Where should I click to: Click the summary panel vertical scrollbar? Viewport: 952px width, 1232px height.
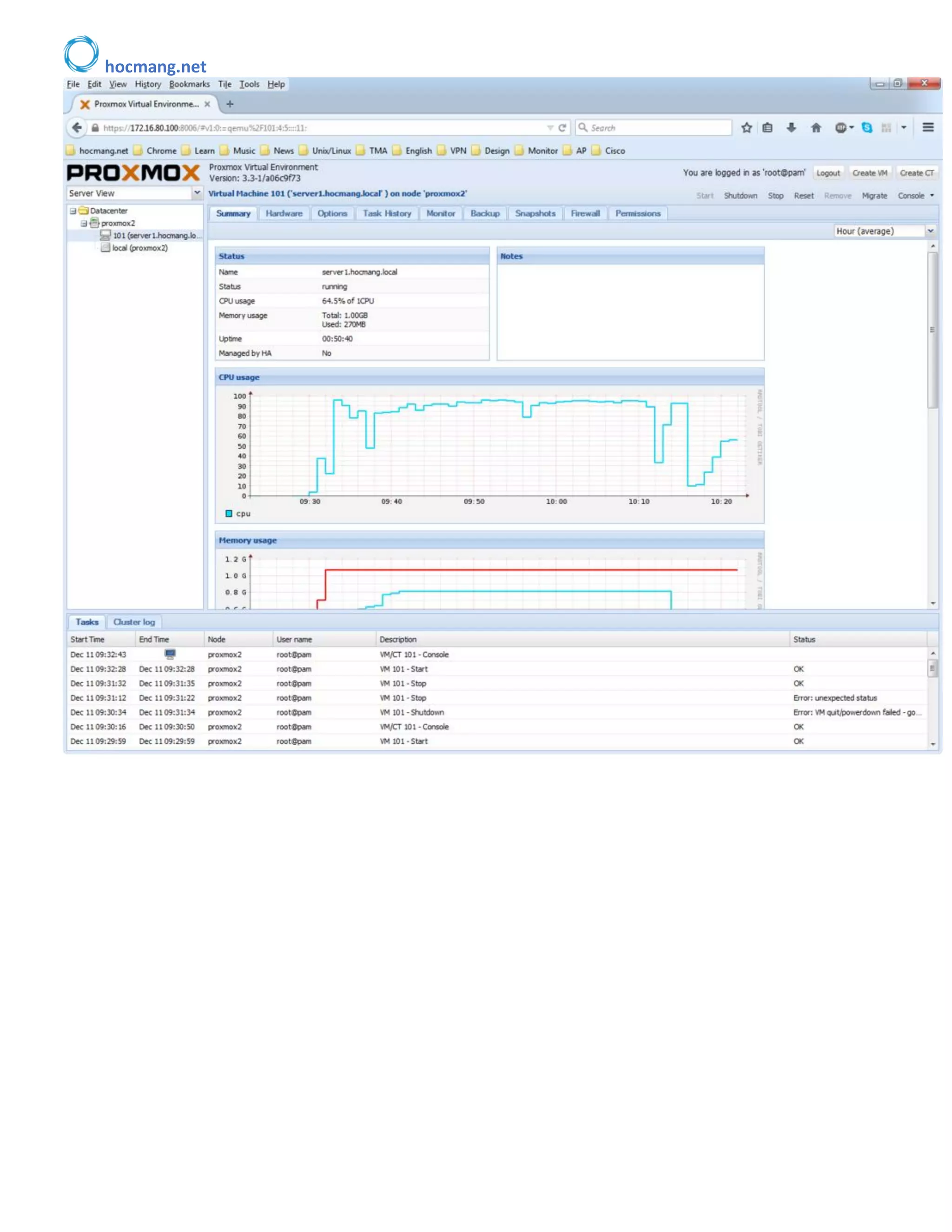[933, 330]
